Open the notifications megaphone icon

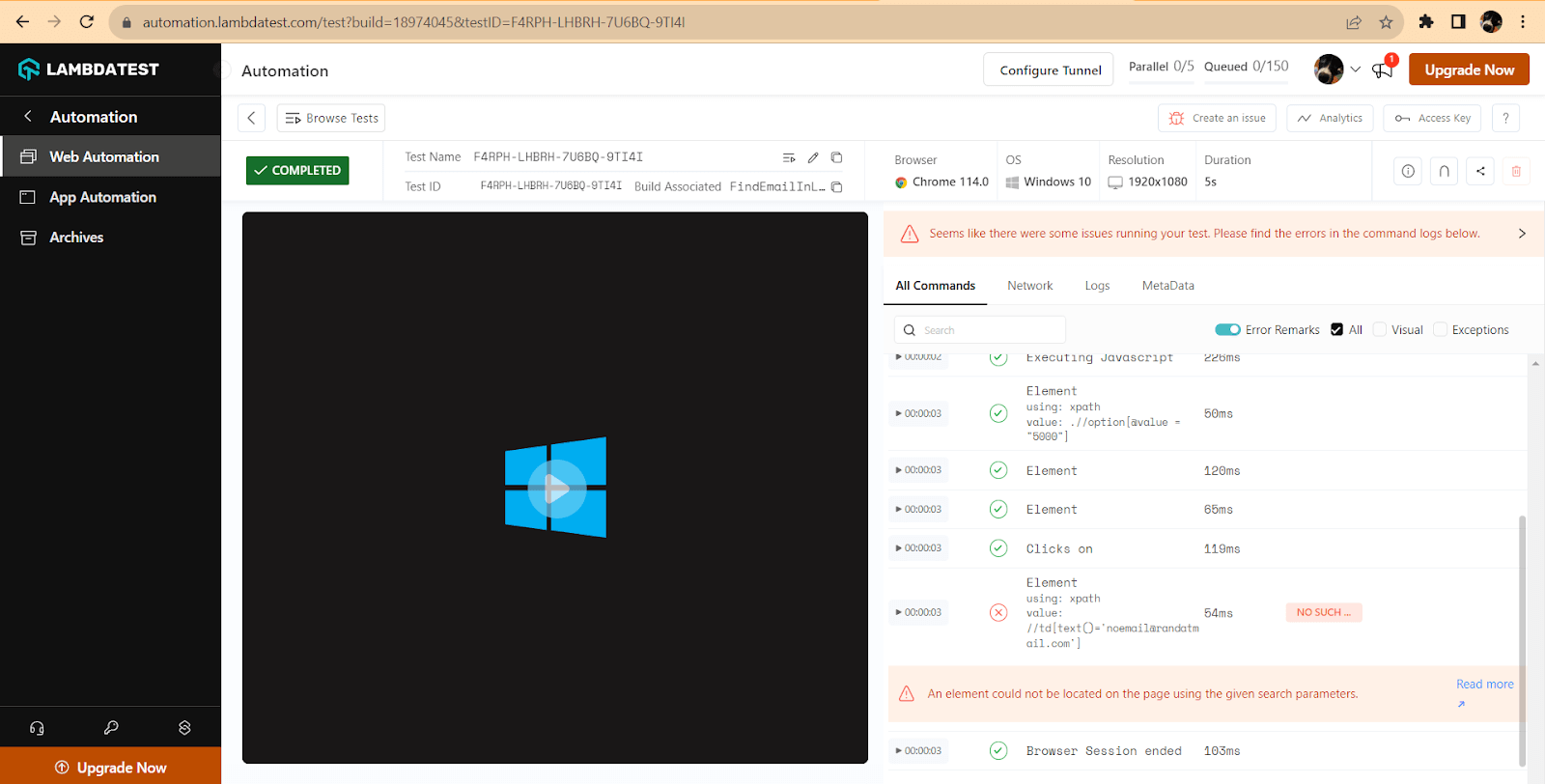click(1383, 70)
